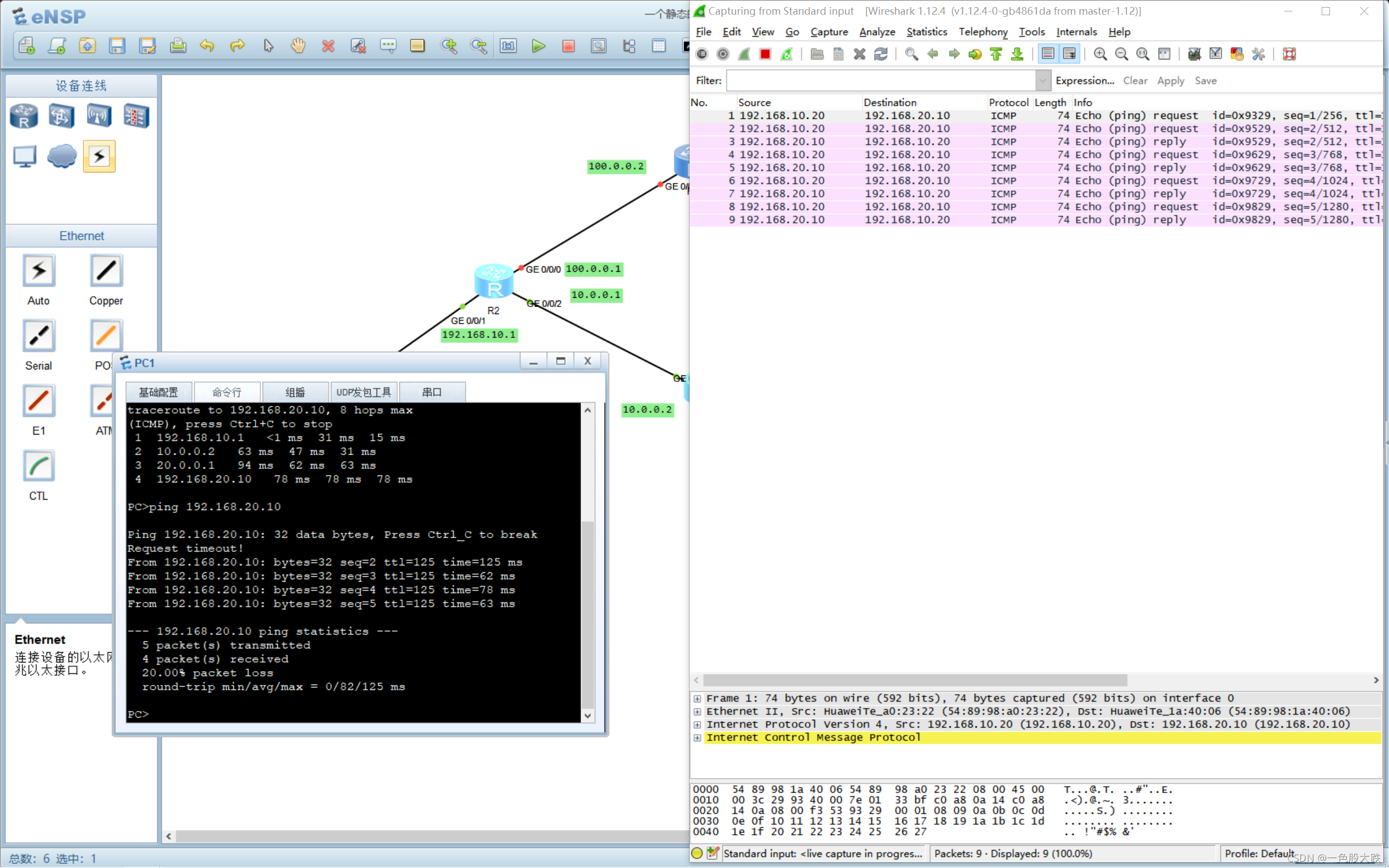Toggle auto scroll during live capture
This screenshot has width=1389, height=868.
click(1069, 54)
